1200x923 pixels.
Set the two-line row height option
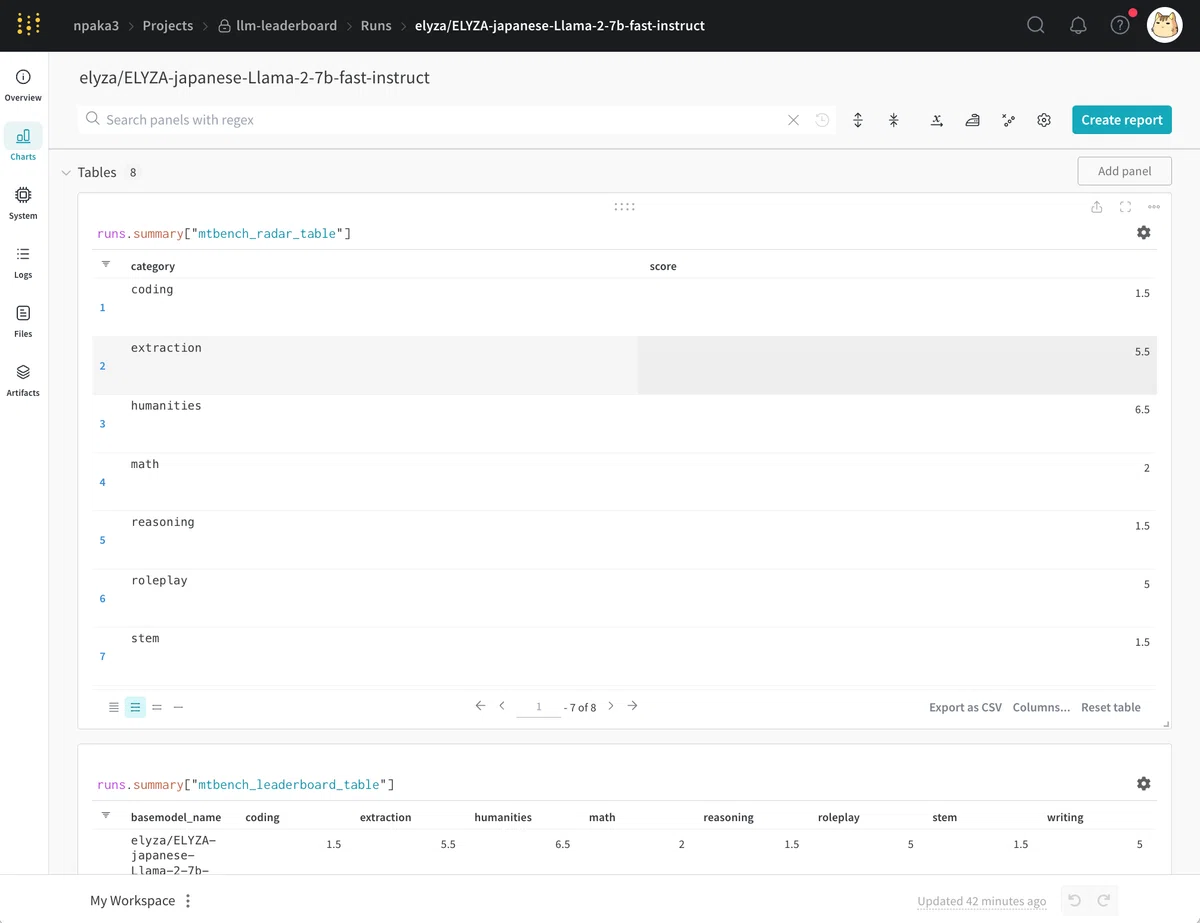(157, 707)
